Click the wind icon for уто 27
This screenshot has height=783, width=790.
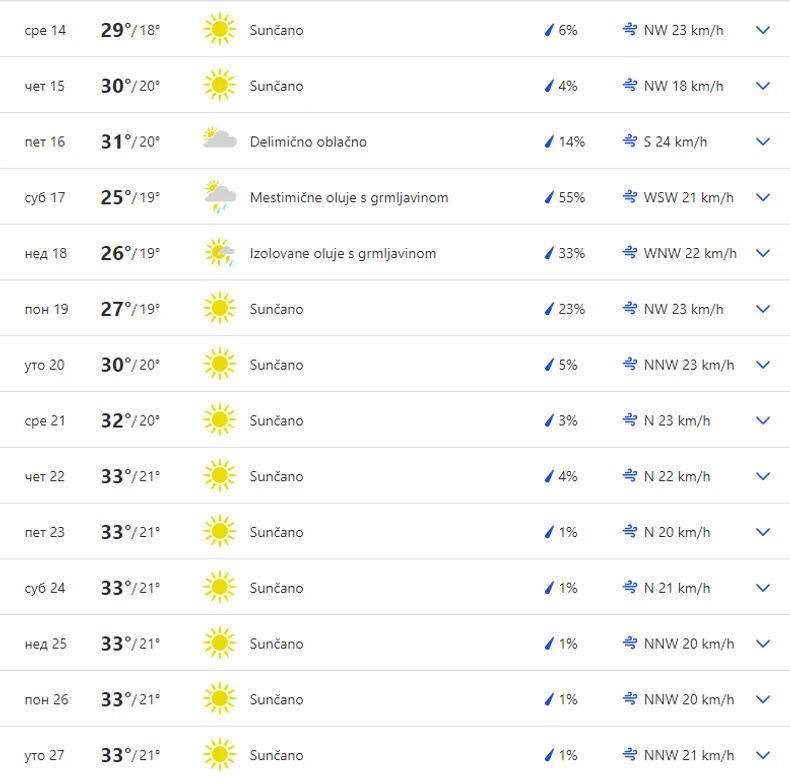tap(629, 755)
